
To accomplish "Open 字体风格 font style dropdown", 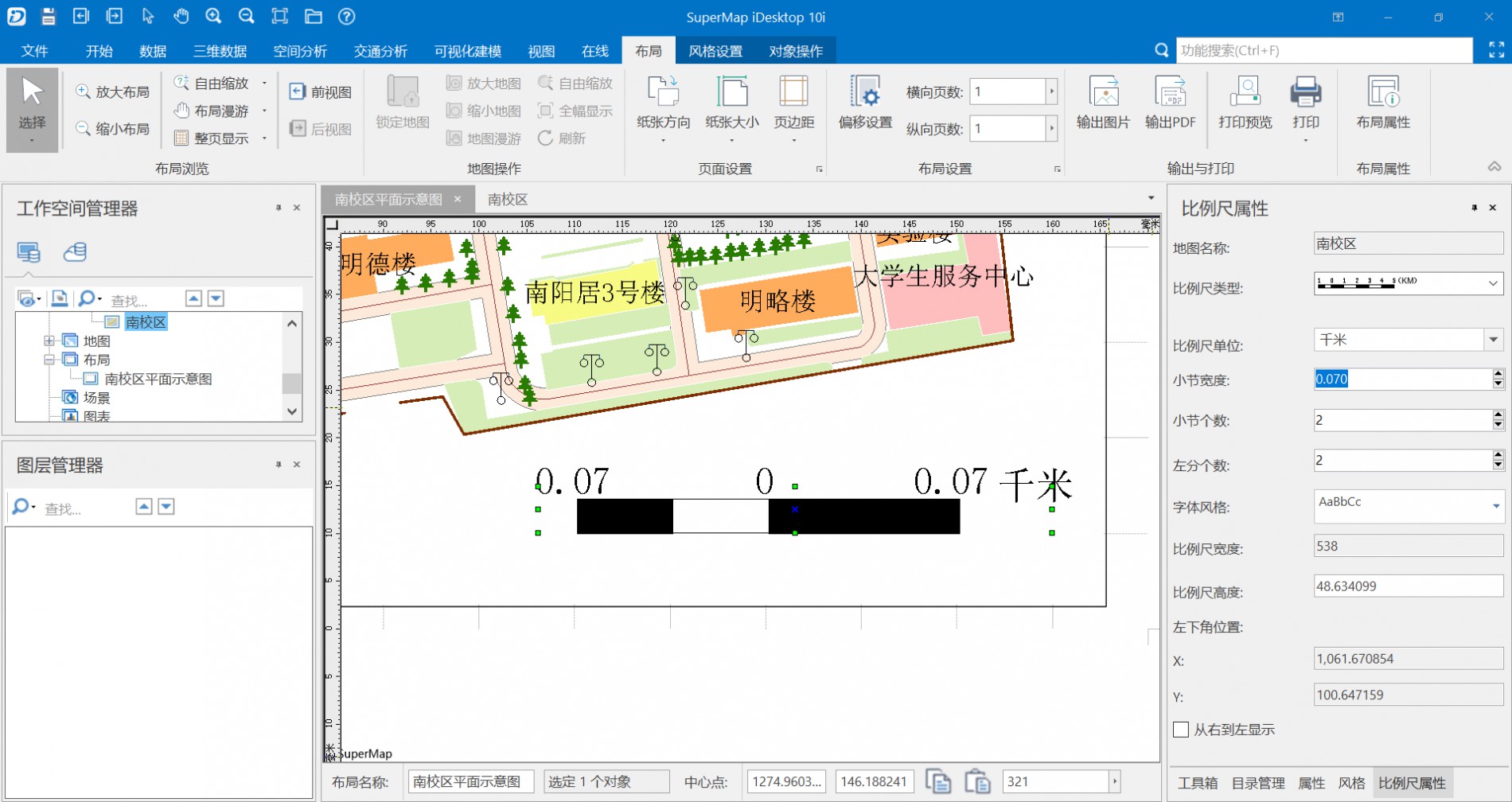I will [1495, 506].
